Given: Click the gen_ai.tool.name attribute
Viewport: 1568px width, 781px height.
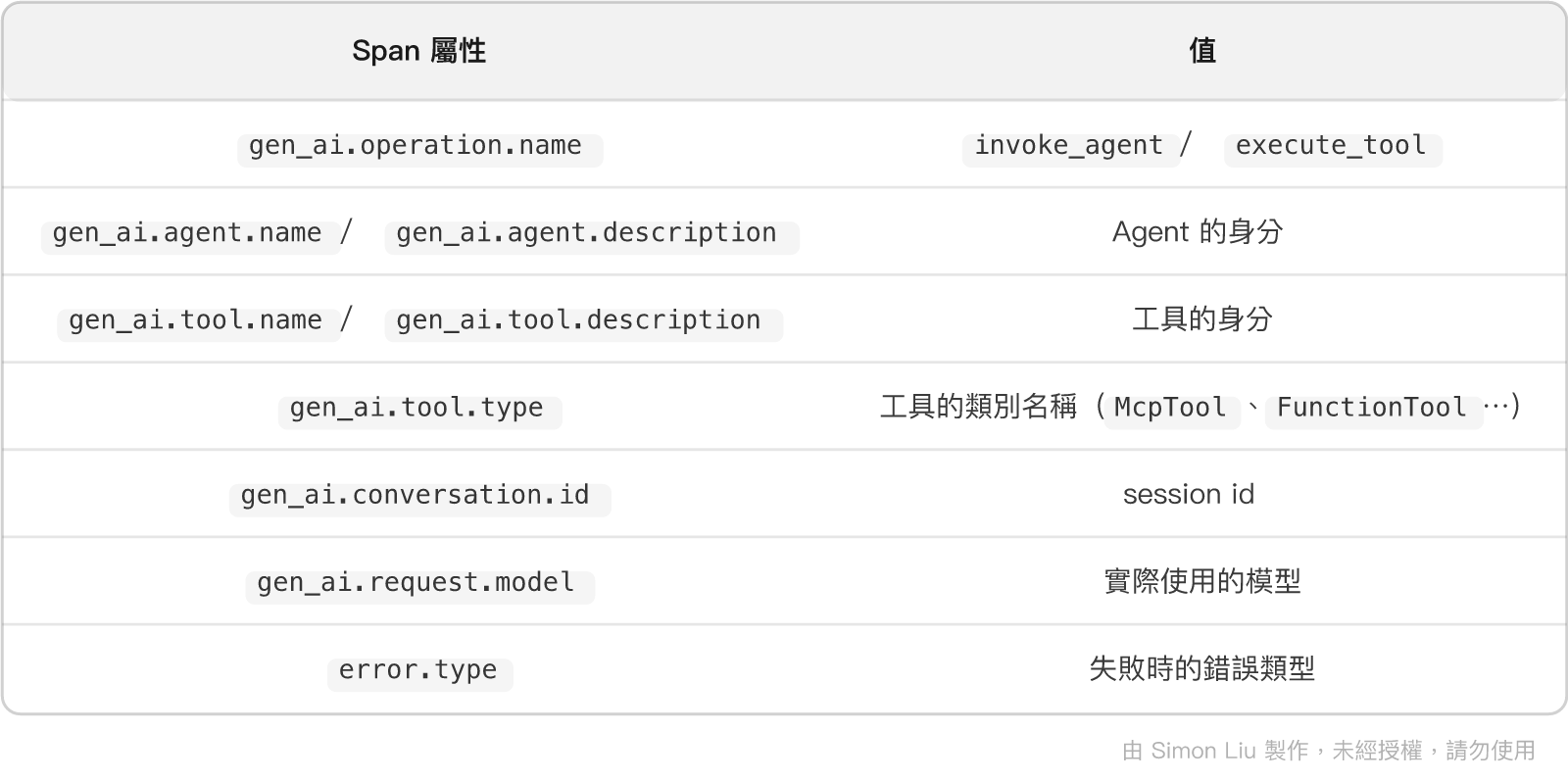Looking at the screenshot, I should click(197, 320).
